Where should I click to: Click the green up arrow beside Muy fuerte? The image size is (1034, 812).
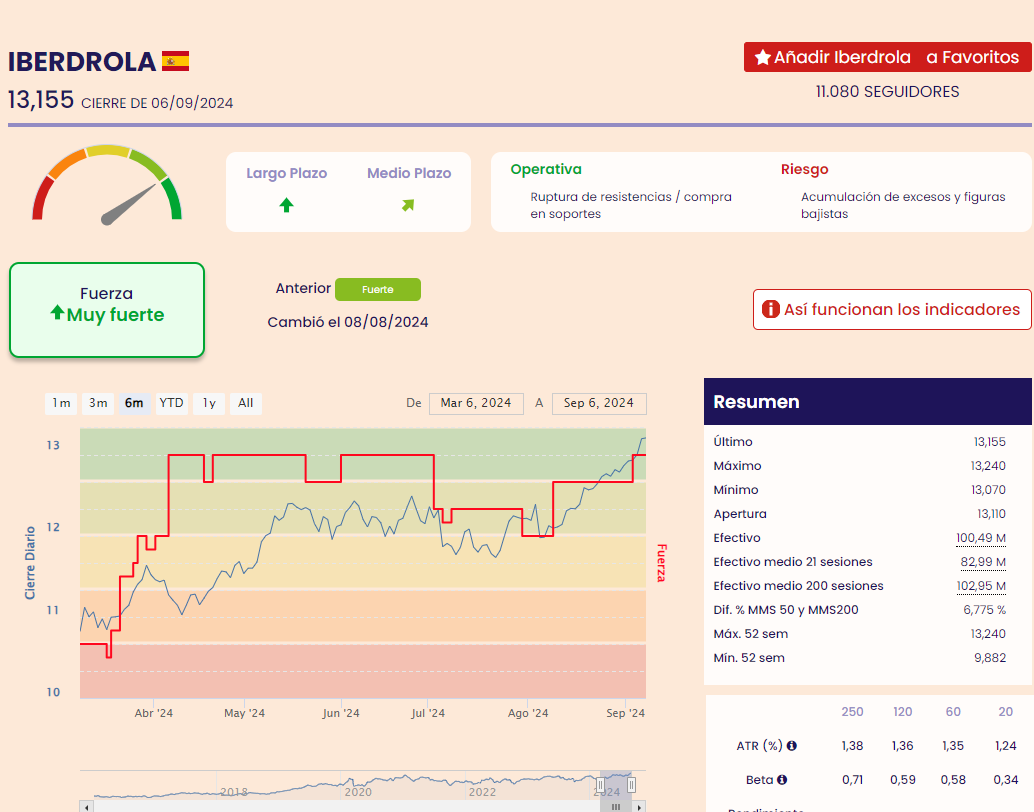click(x=57, y=312)
